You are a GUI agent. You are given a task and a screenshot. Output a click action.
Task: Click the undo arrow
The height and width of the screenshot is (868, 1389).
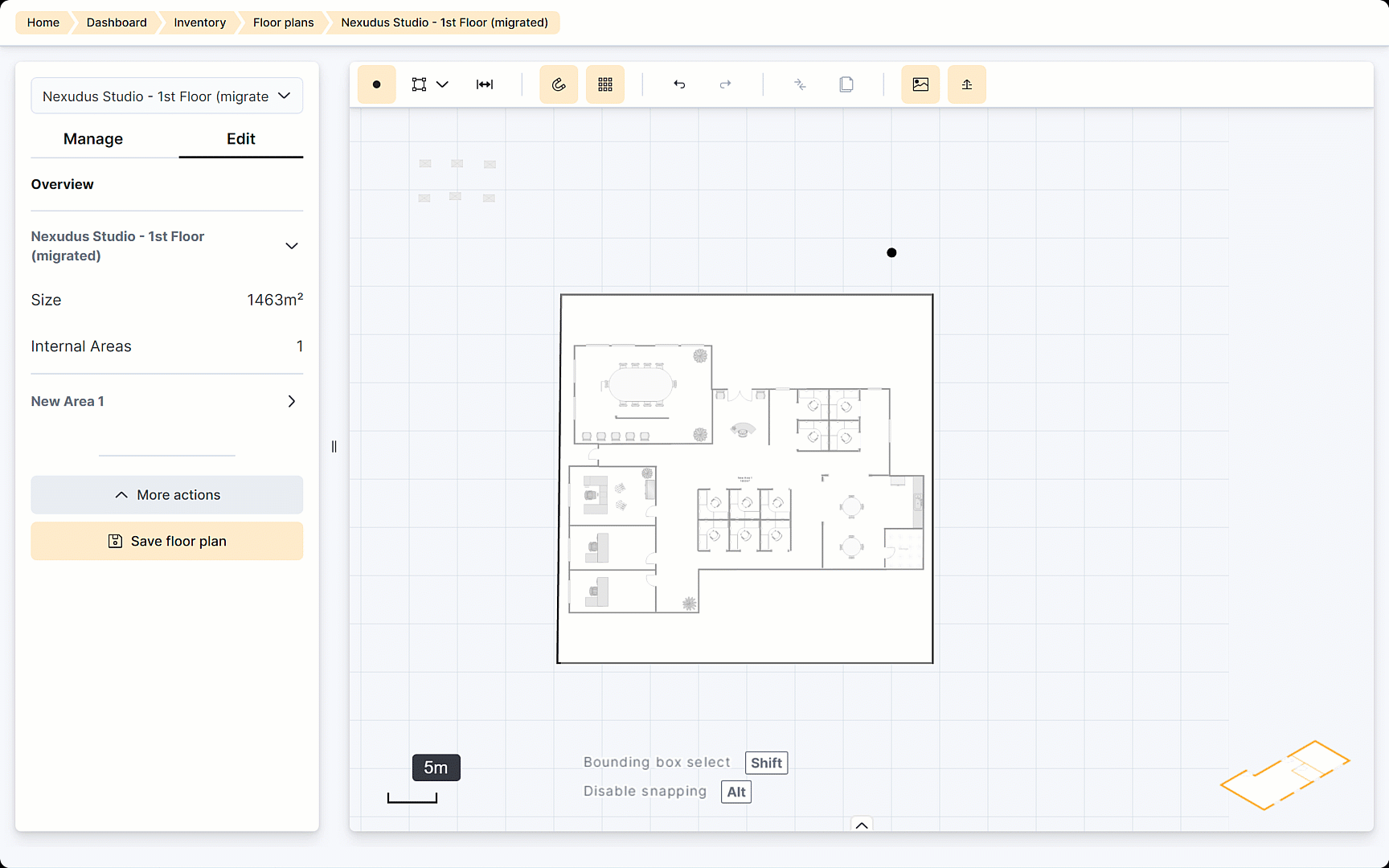click(x=679, y=84)
